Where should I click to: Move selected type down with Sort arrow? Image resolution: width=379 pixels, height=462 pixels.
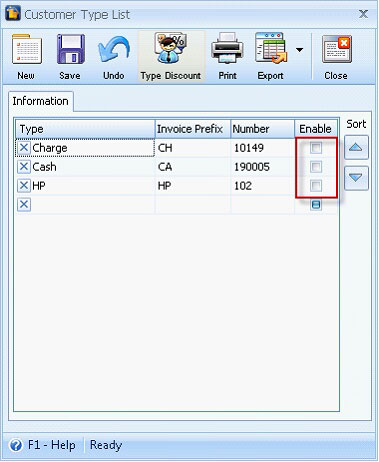(x=356, y=178)
